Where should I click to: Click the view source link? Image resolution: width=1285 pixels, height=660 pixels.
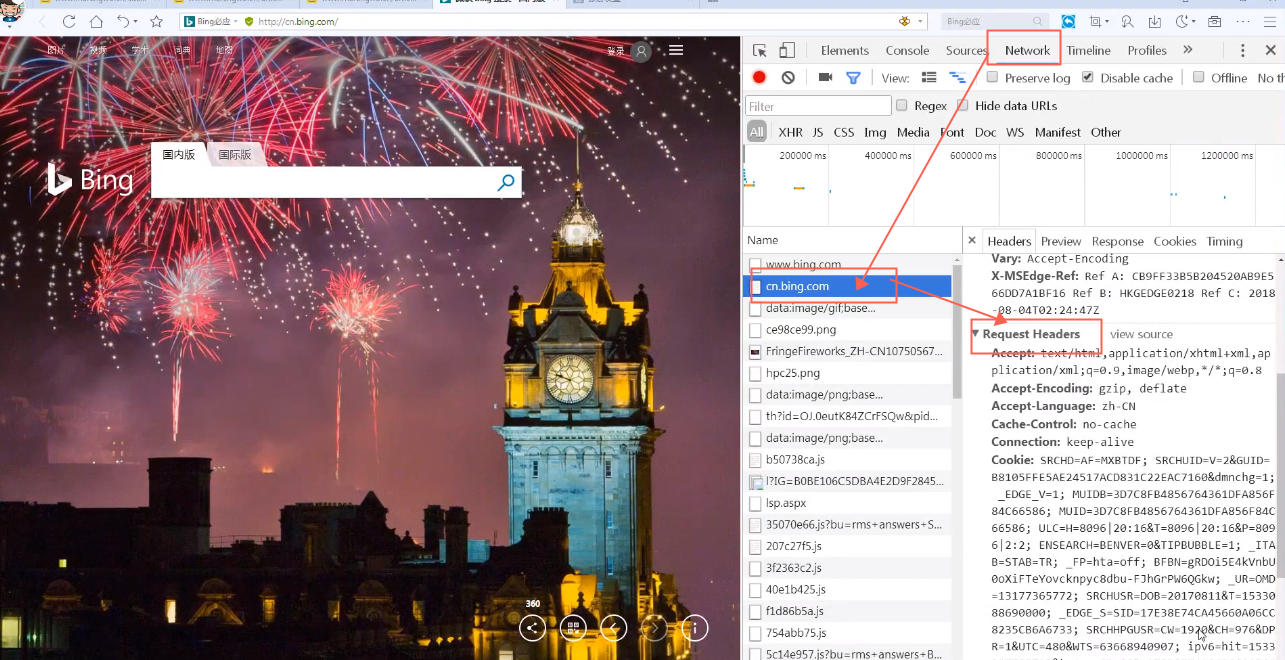[x=1141, y=334]
